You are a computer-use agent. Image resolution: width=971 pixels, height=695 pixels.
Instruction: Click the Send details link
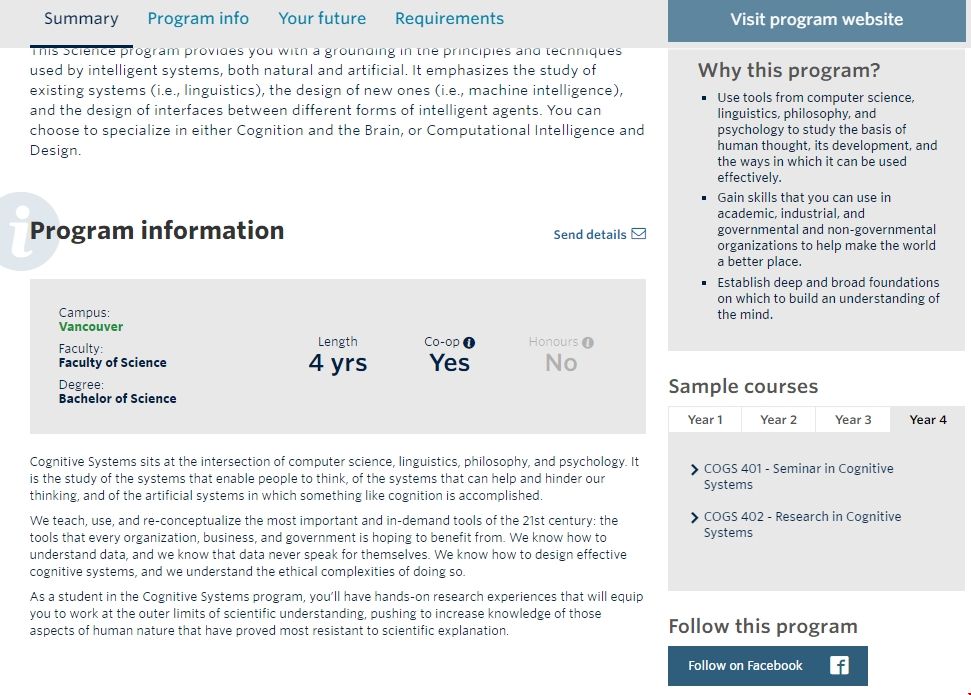point(590,235)
